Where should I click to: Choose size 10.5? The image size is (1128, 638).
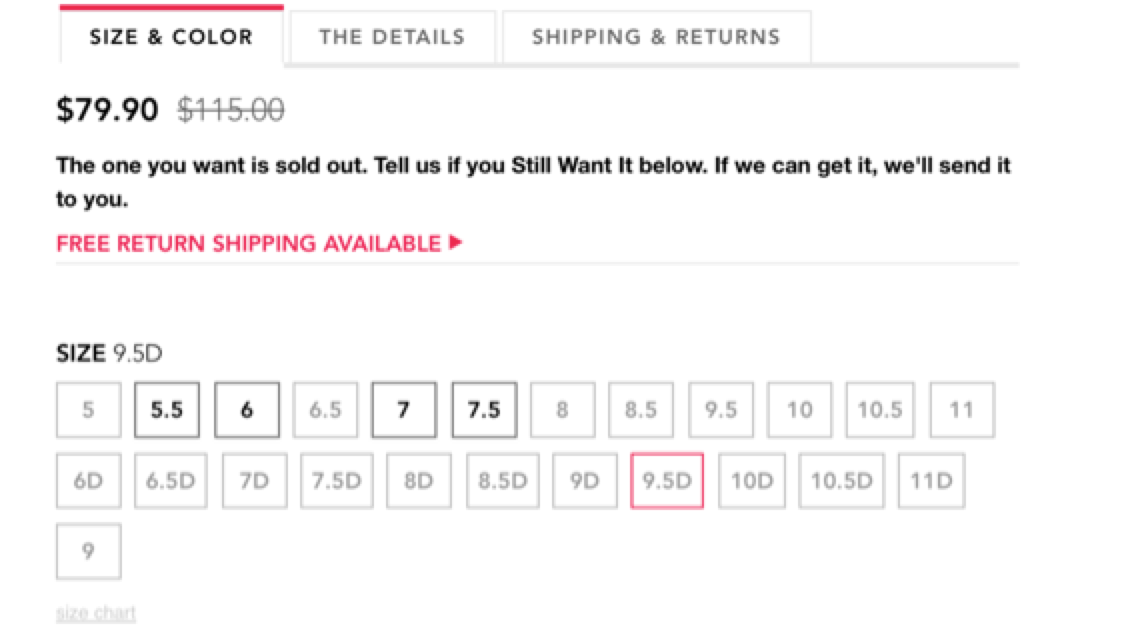click(x=880, y=410)
